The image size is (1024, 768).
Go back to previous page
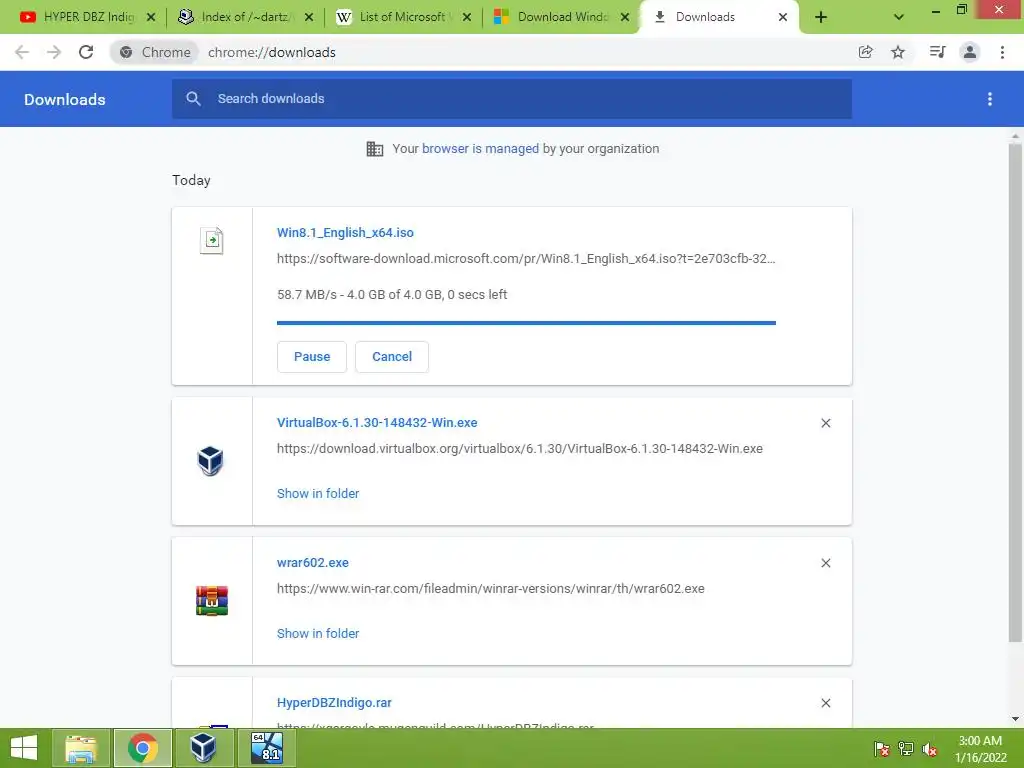click(x=22, y=52)
